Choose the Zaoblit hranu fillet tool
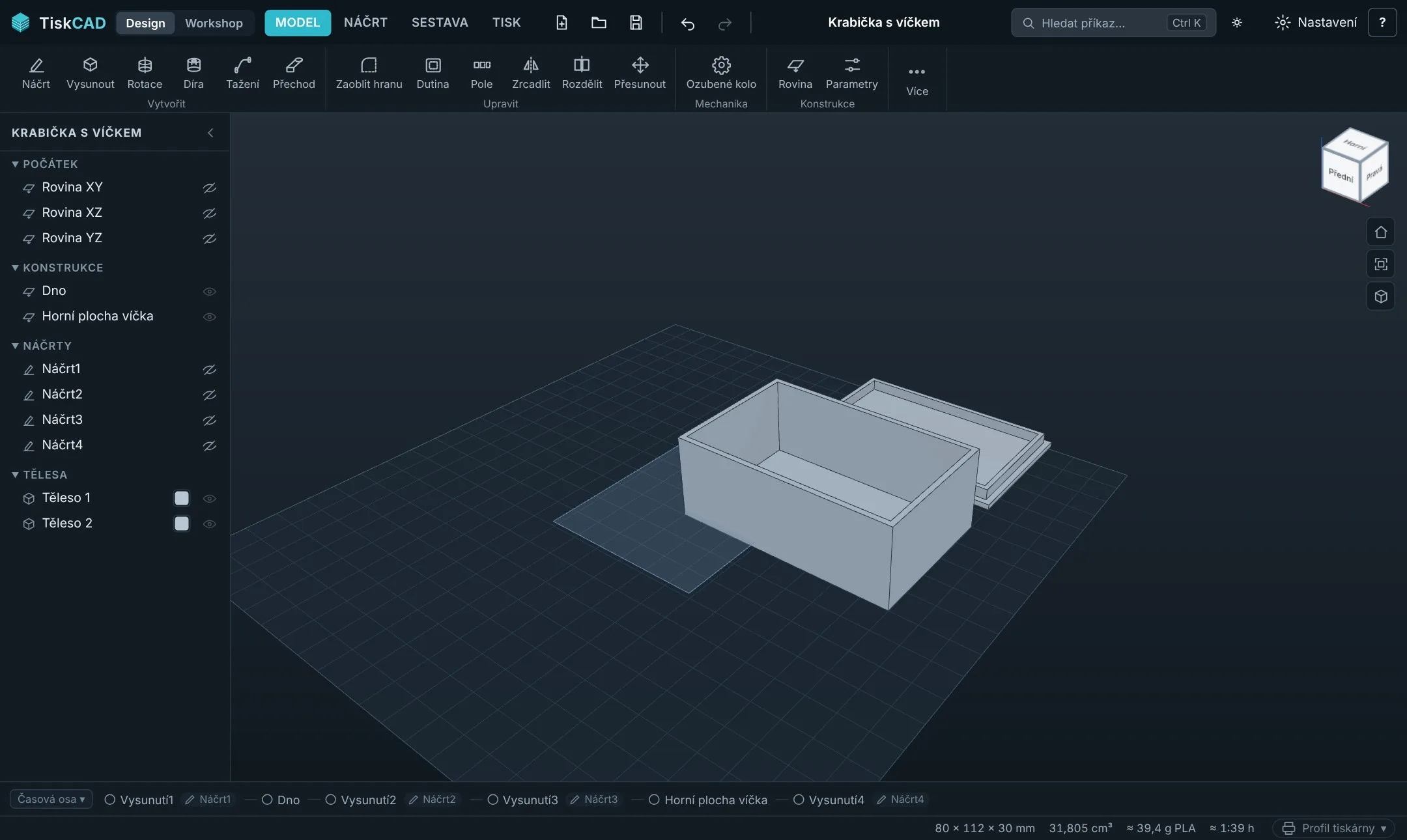The width and height of the screenshot is (1407, 840). (x=369, y=73)
